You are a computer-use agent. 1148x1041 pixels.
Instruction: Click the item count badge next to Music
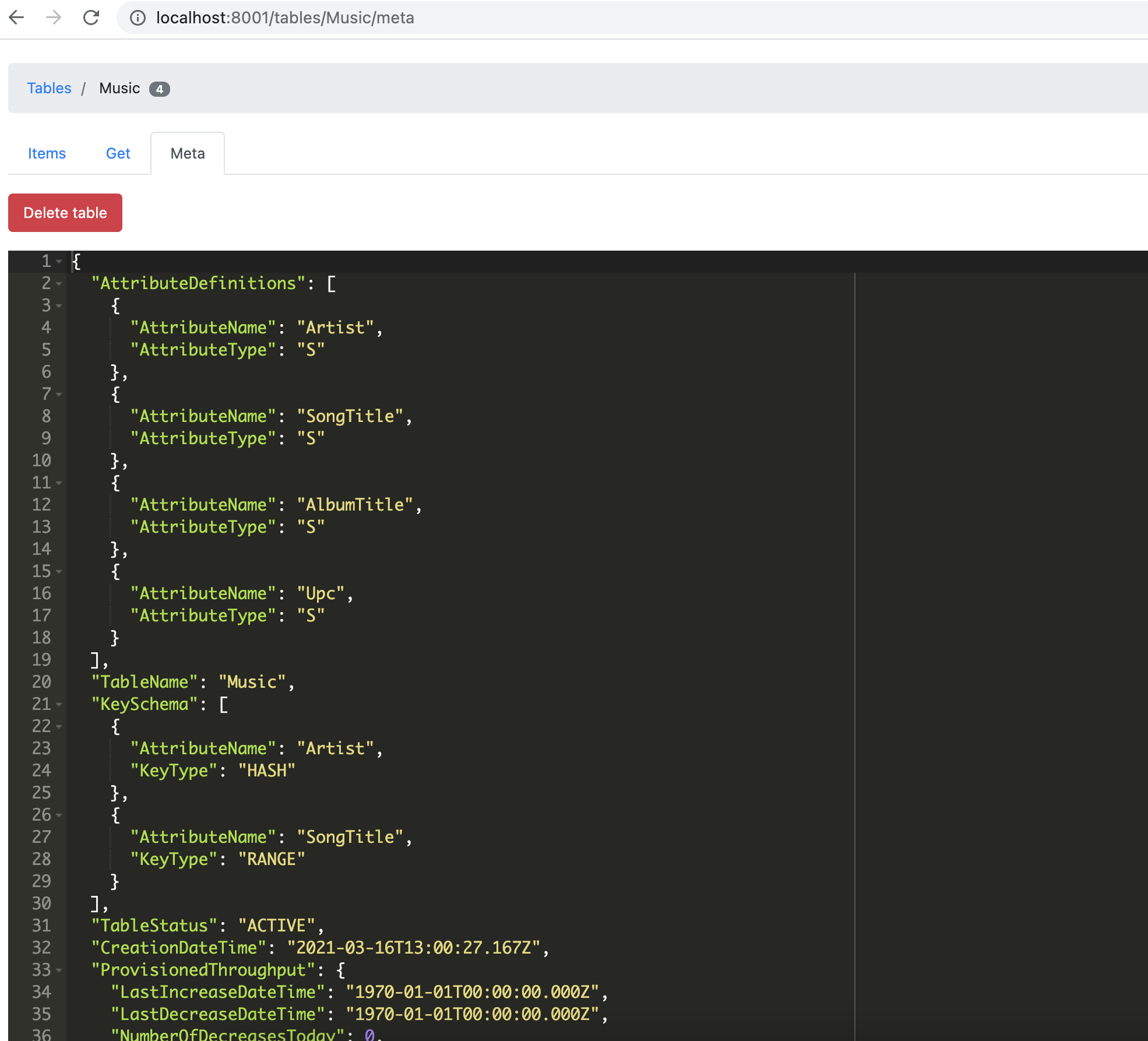(x=160, y=89)
